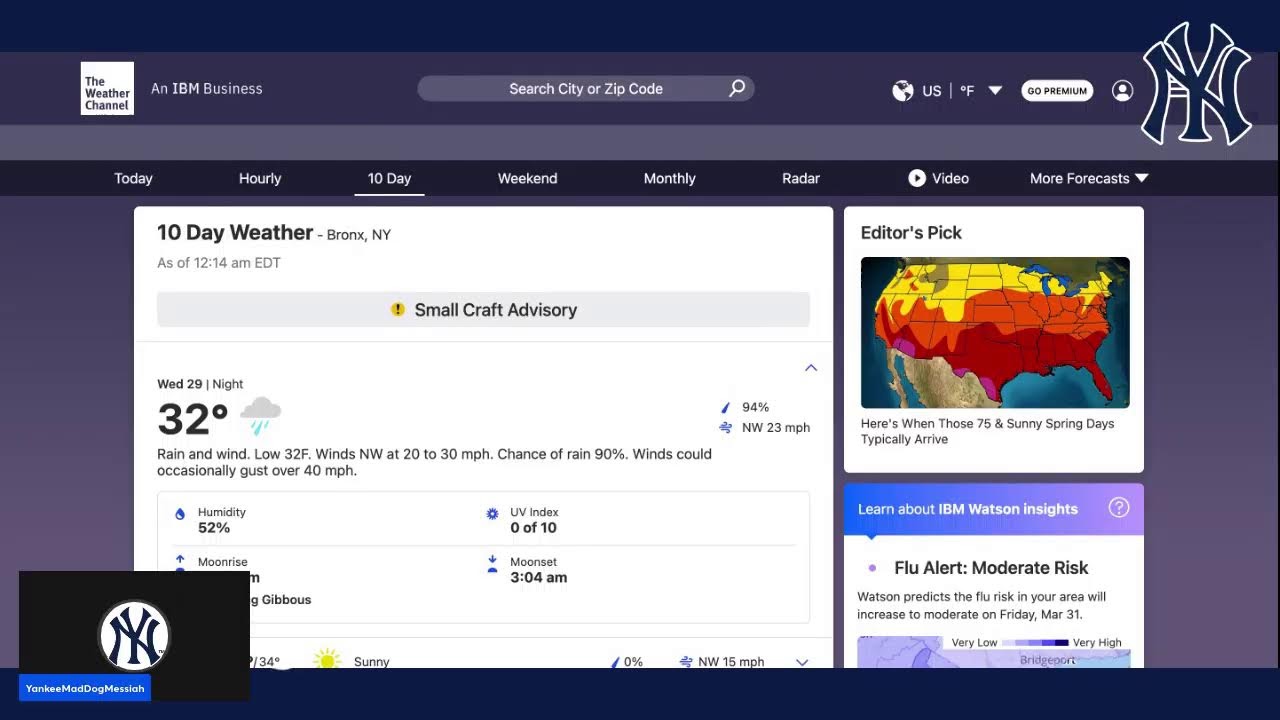Screen dimensions: 1280x720
Task: Click the search magnifier icon
Action: coord(737,88)
